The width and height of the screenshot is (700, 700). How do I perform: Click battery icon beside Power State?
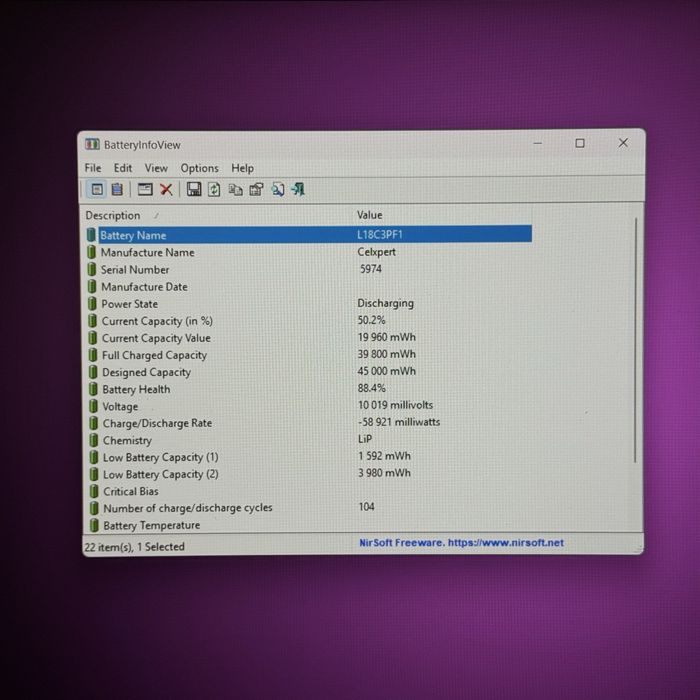[92, 304]
